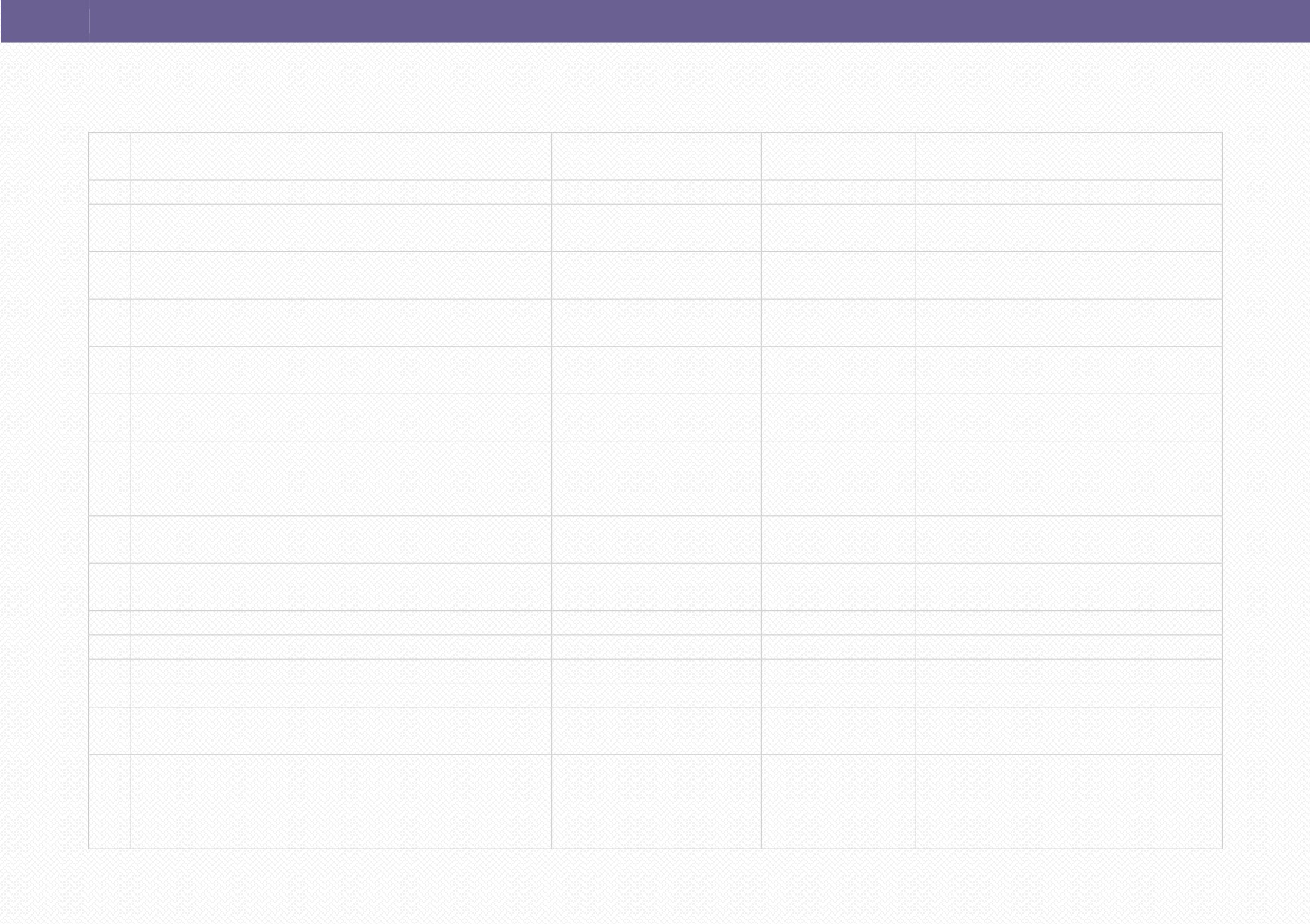Image resolution: width=1310 pixels, height=924 pixels.
Task: Click the tallest bottom row cell, last column
Action: pyautogui.click(x=1069, y=801)
